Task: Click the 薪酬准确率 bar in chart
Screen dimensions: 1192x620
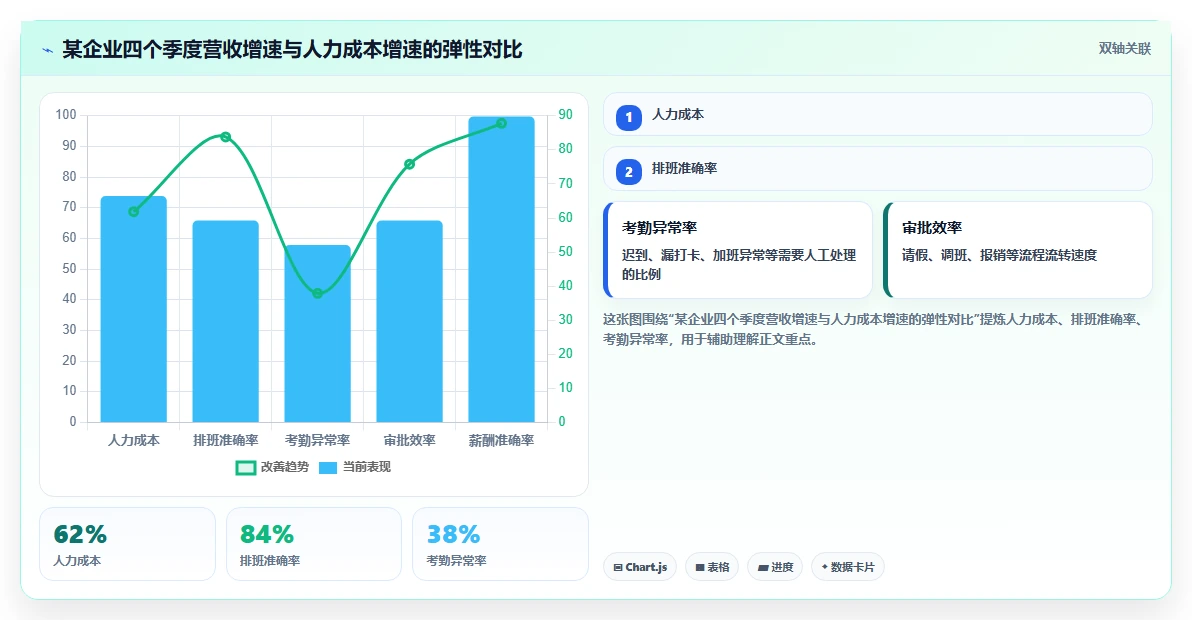Action: tap(502, 270)
